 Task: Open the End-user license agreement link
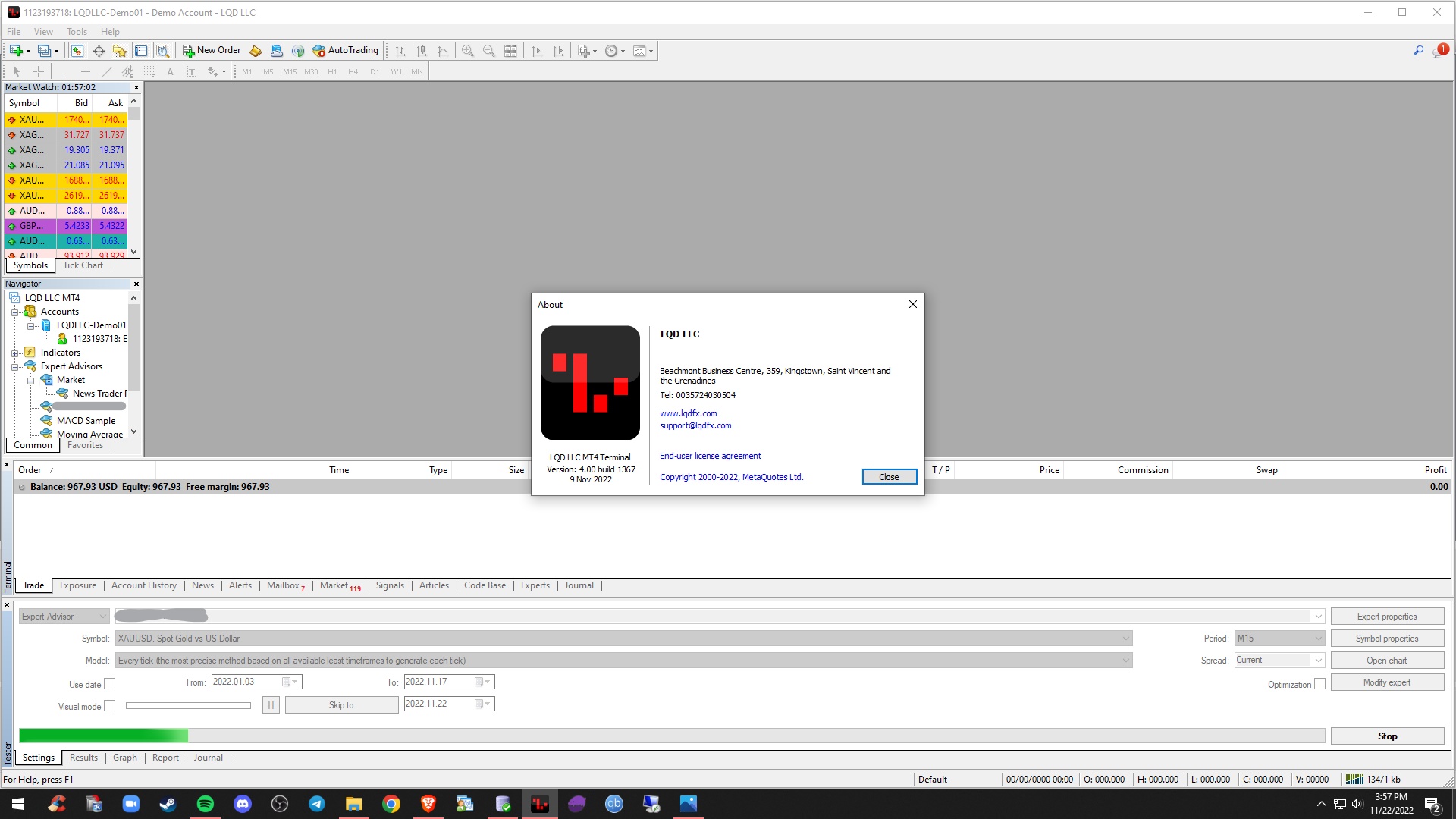[x=710, y=456]
